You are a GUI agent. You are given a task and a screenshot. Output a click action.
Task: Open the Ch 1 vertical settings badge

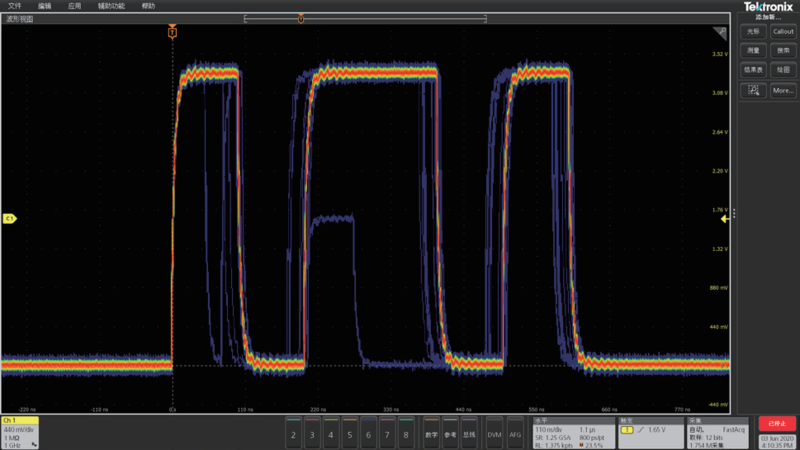click(x=20, y=431)
